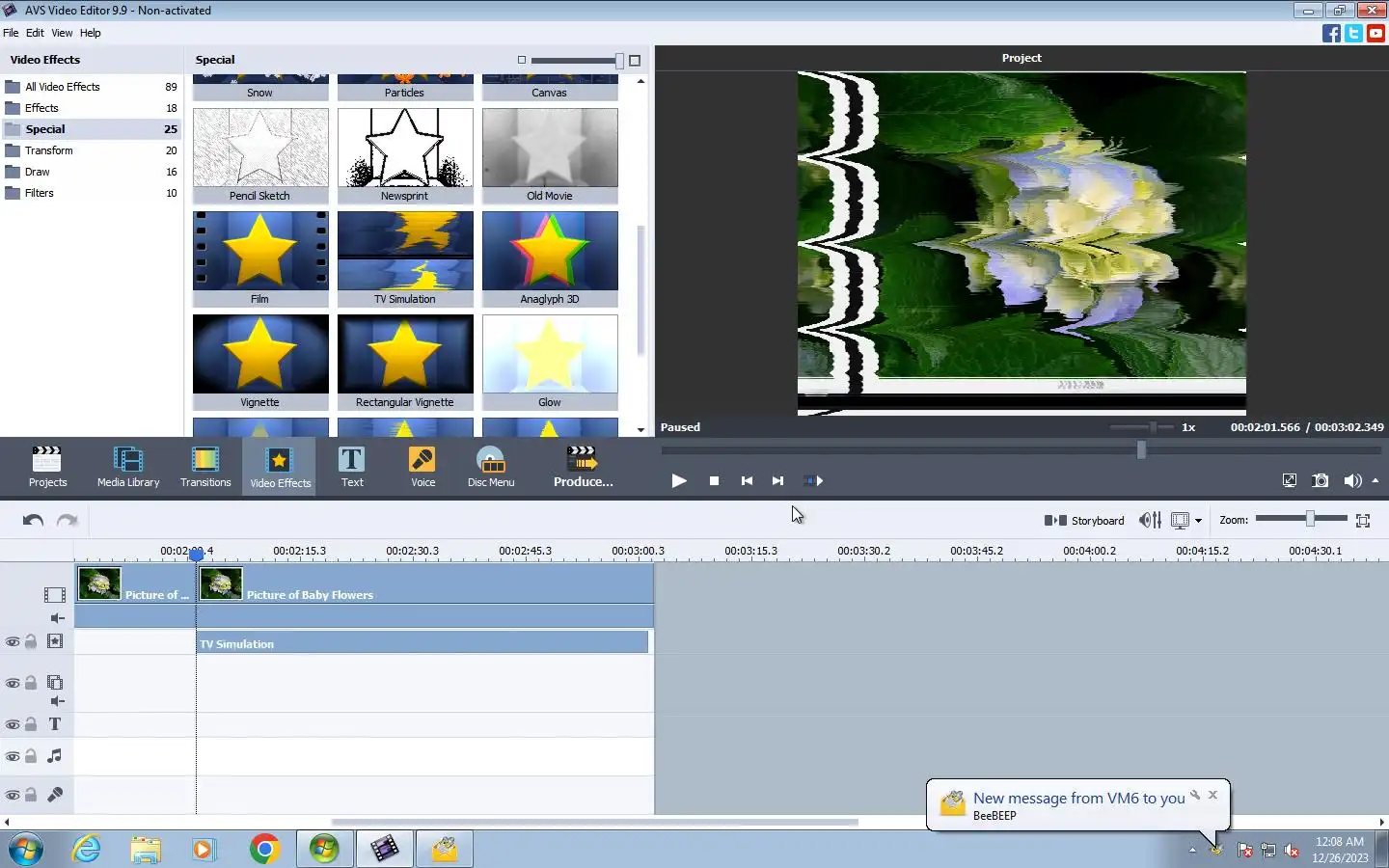Screen dimensions: 1389x868
Task: Click the preview seek bar handle
Action: point(1141,449)
